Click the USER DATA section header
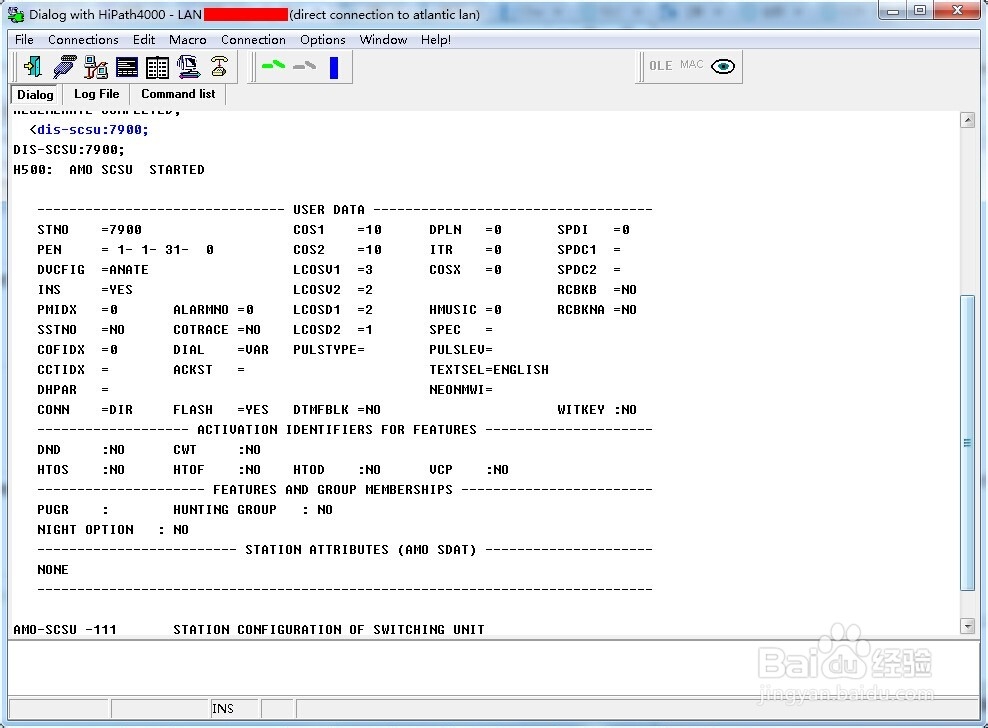This screenshot has height=728, width=988. tap(329, 210)
